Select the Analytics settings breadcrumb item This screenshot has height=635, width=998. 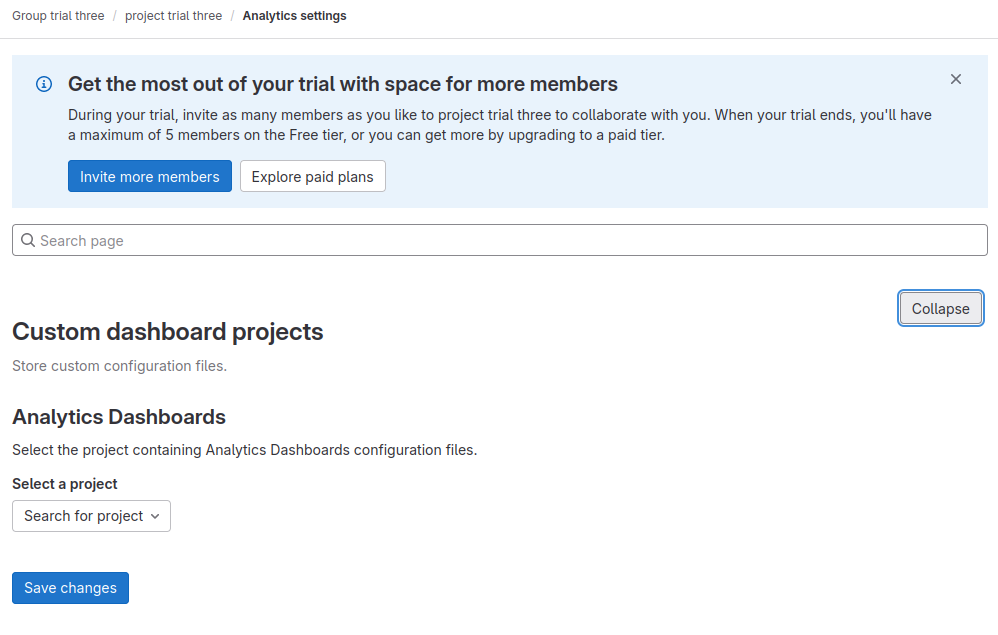point(294,16)
